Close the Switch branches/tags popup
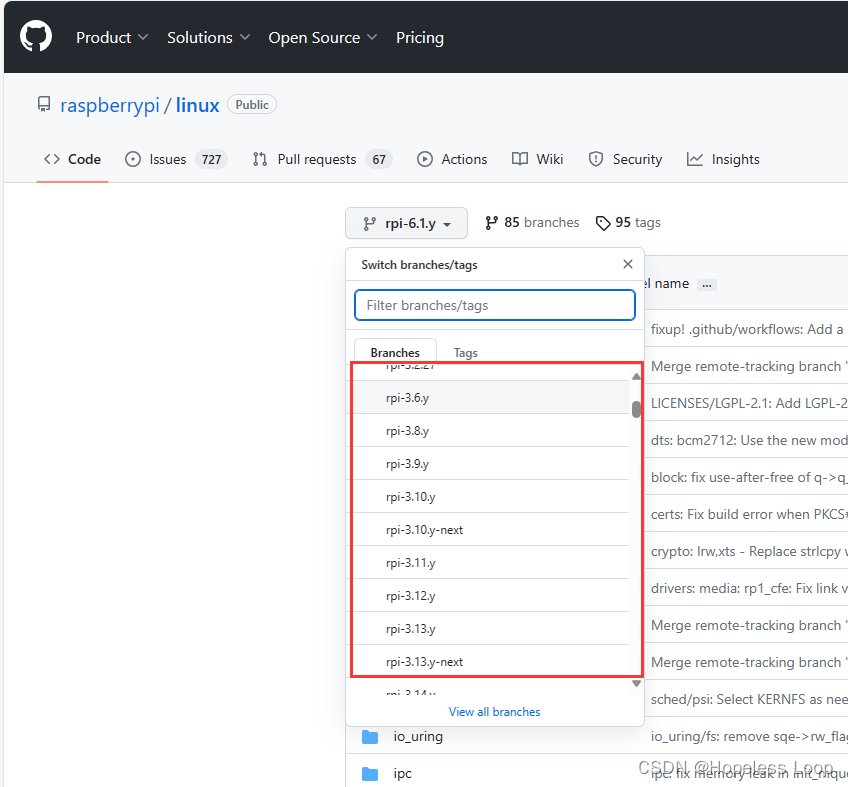This screenshot has width=848, height=787. click(627, 264)
